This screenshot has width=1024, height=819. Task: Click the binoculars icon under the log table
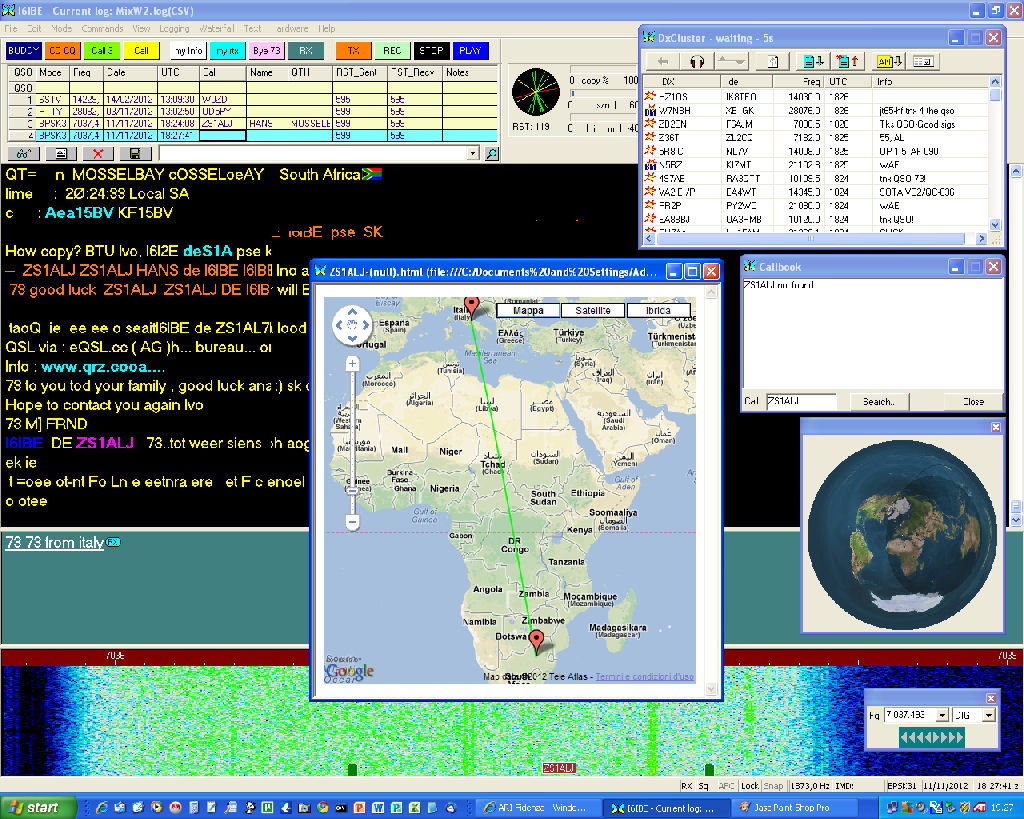pos(24,153)
